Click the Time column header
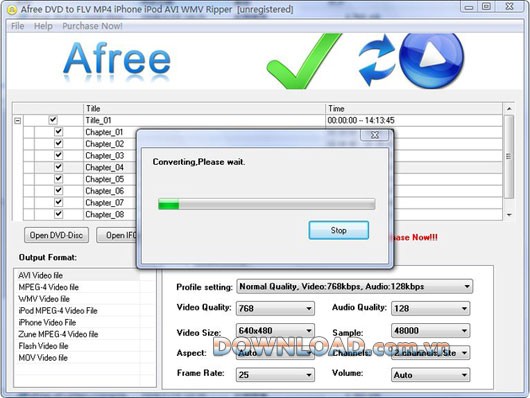Viewport: 530px width, 398px height. pos(414,109)
